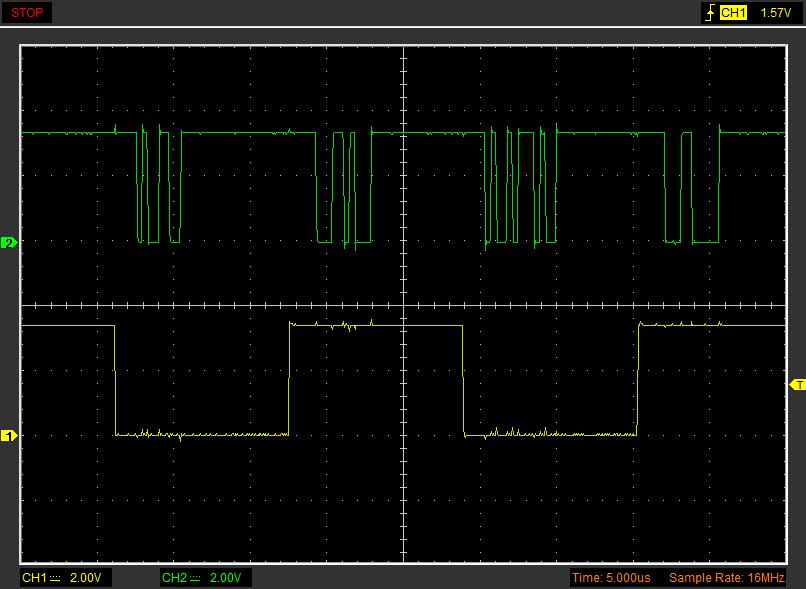Open the CH1 2.00V scale setting

pos(87,578)
